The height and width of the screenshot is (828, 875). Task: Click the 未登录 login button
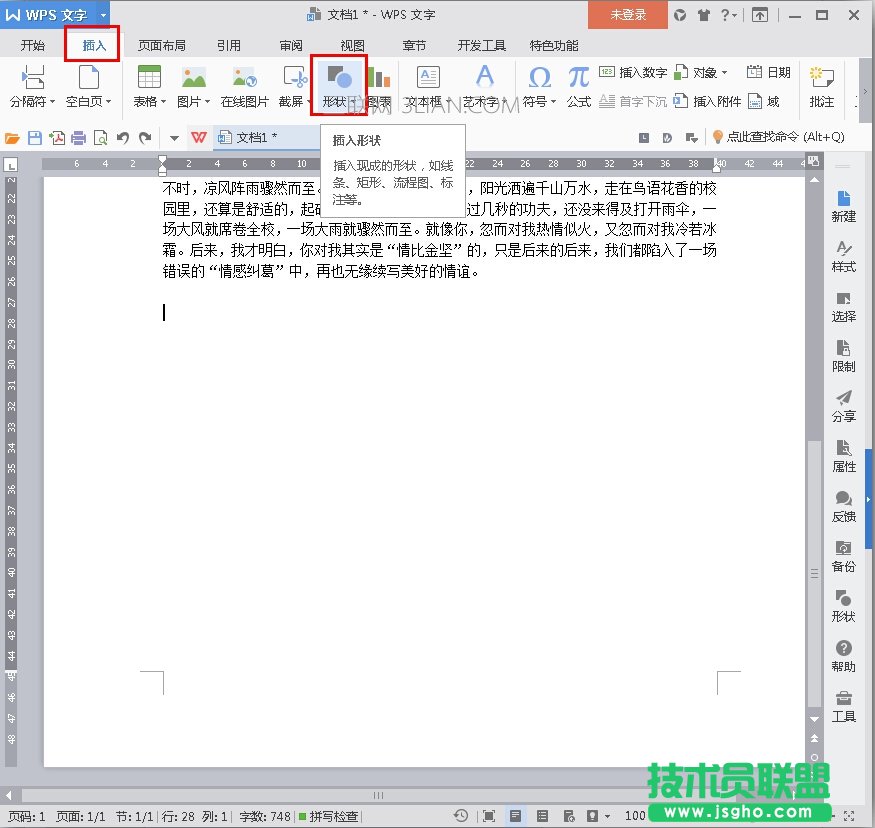(627, 16)
